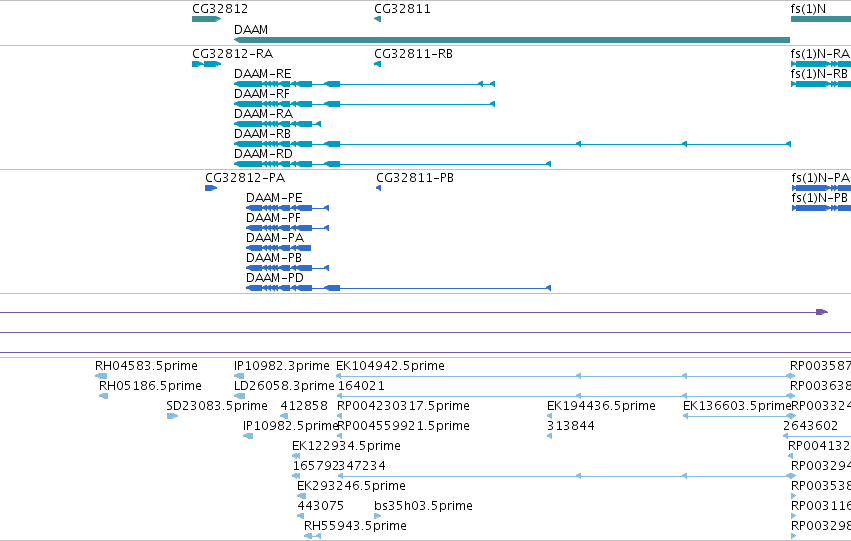Select the 443075 feature label
This screenshot has width=851, height=541.
coord(320,506)
